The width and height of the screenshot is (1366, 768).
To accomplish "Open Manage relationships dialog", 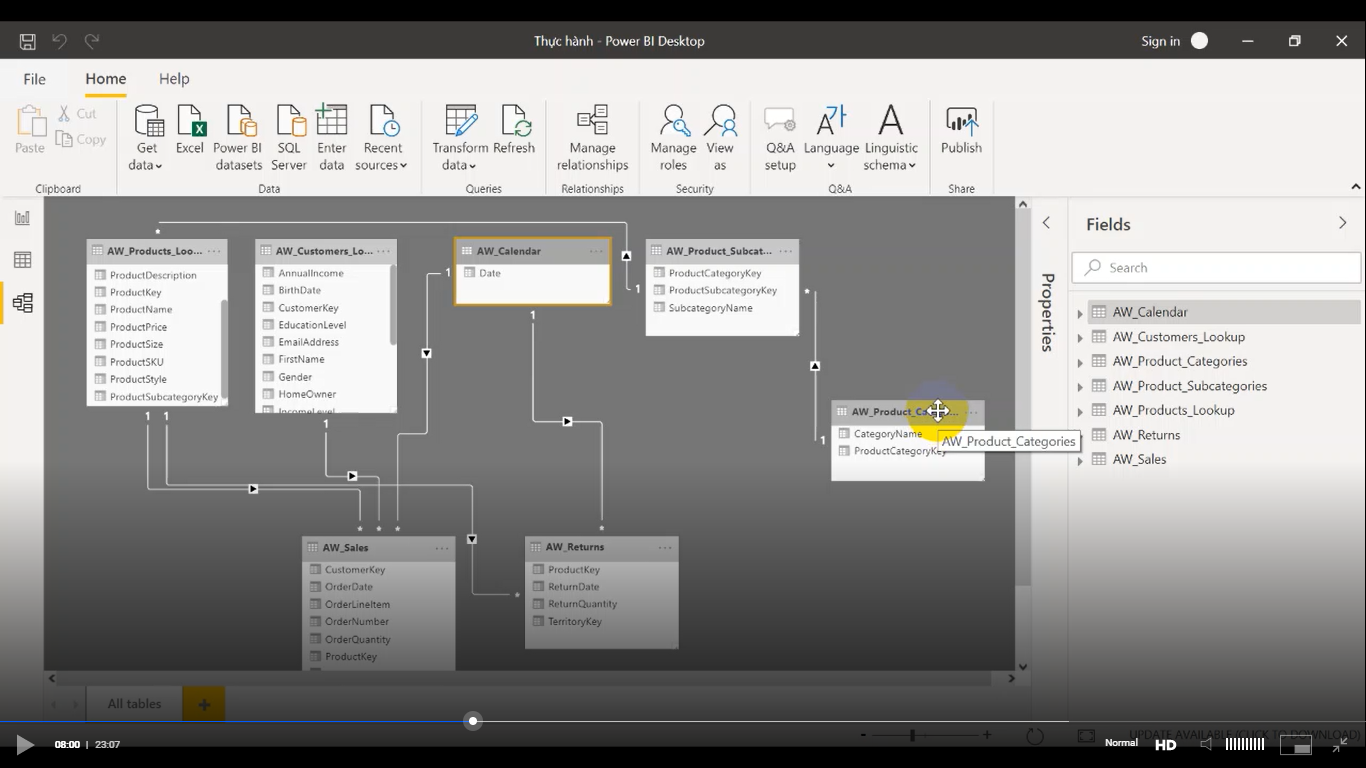I will click(x=593, y=138).
